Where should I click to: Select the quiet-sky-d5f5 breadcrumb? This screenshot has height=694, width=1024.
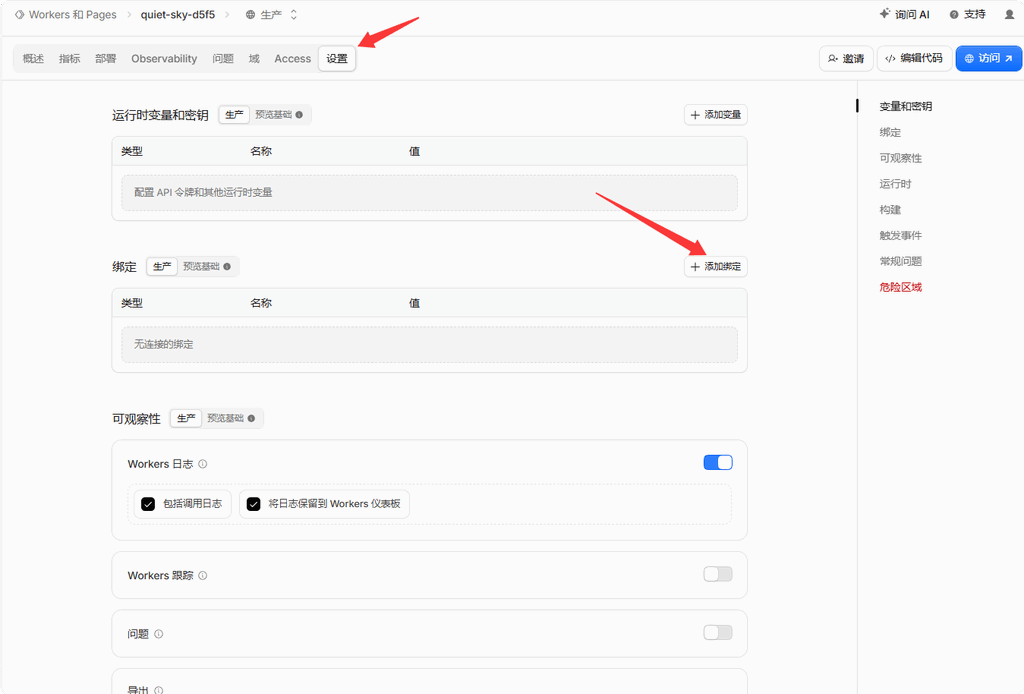pyautogui.click(x=178, y=14)
